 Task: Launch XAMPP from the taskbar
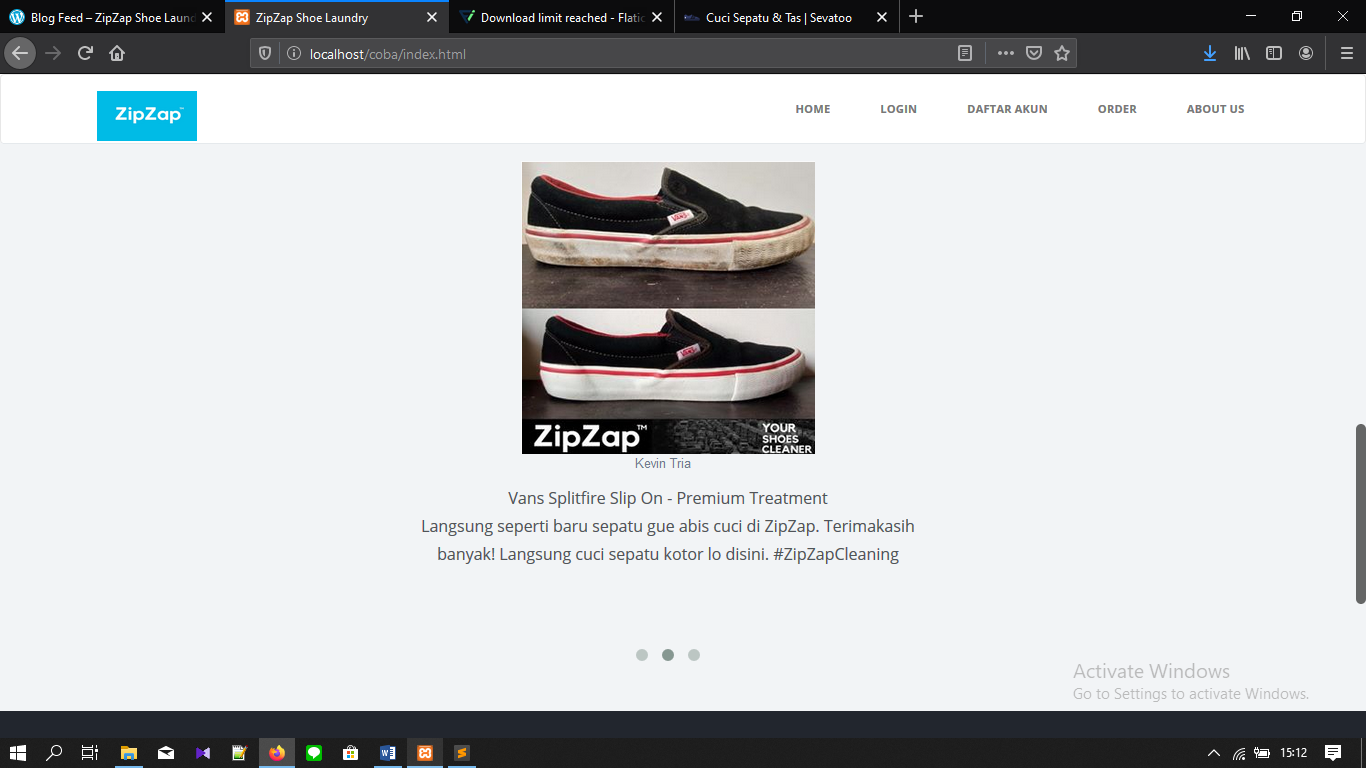tap(424, 753)
